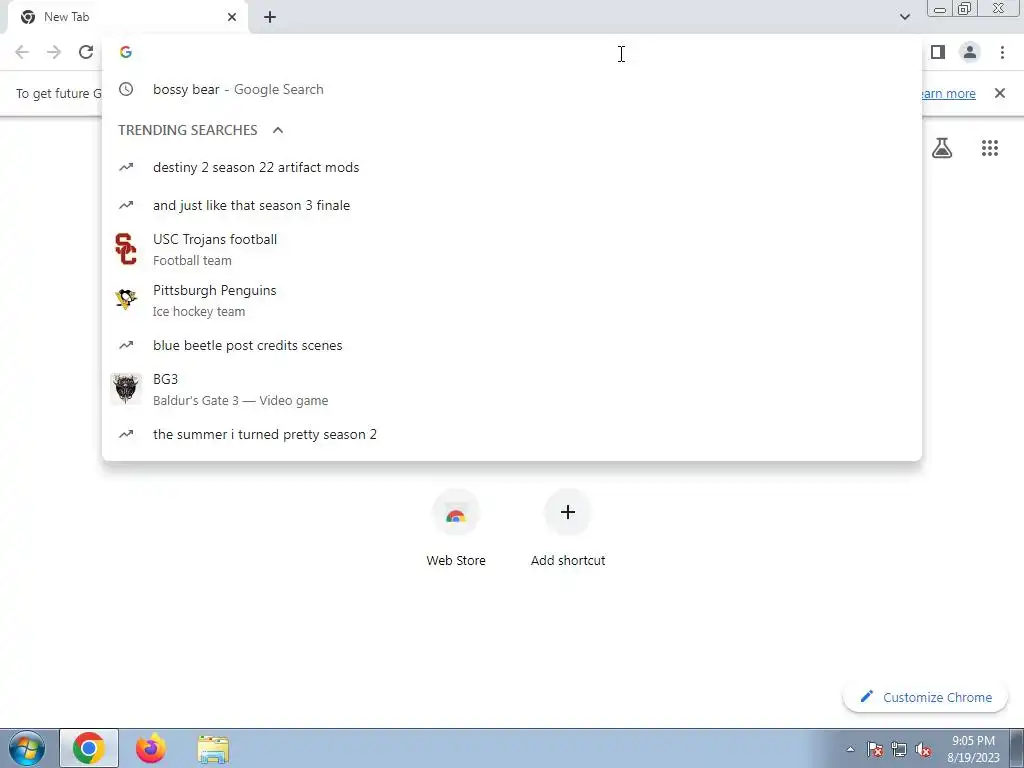Screen dimensions: 1024x768
Task: Click the Action Center flag tray icon
Action: [874, 750]
